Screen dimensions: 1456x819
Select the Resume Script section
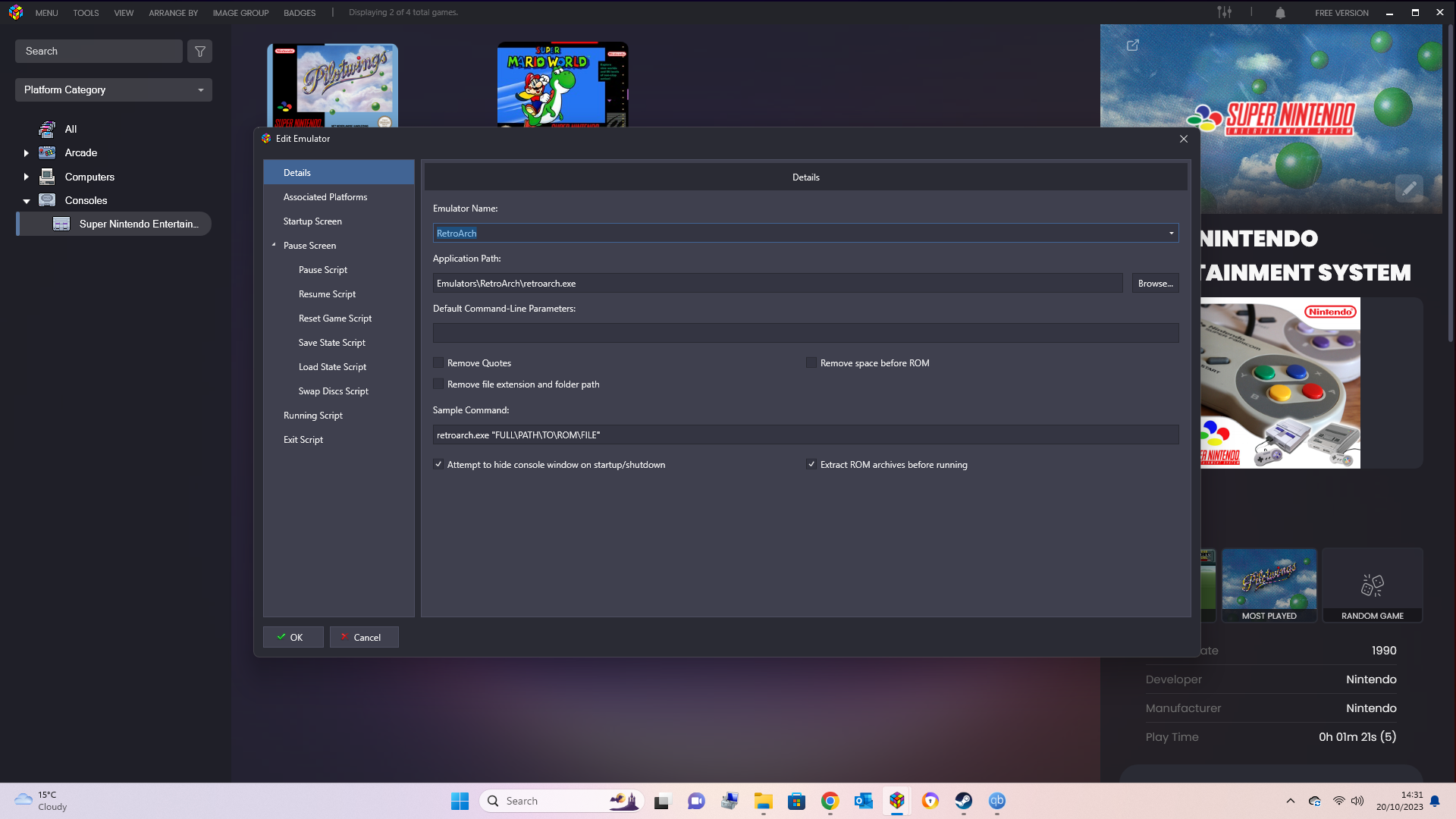click(339, 294)
